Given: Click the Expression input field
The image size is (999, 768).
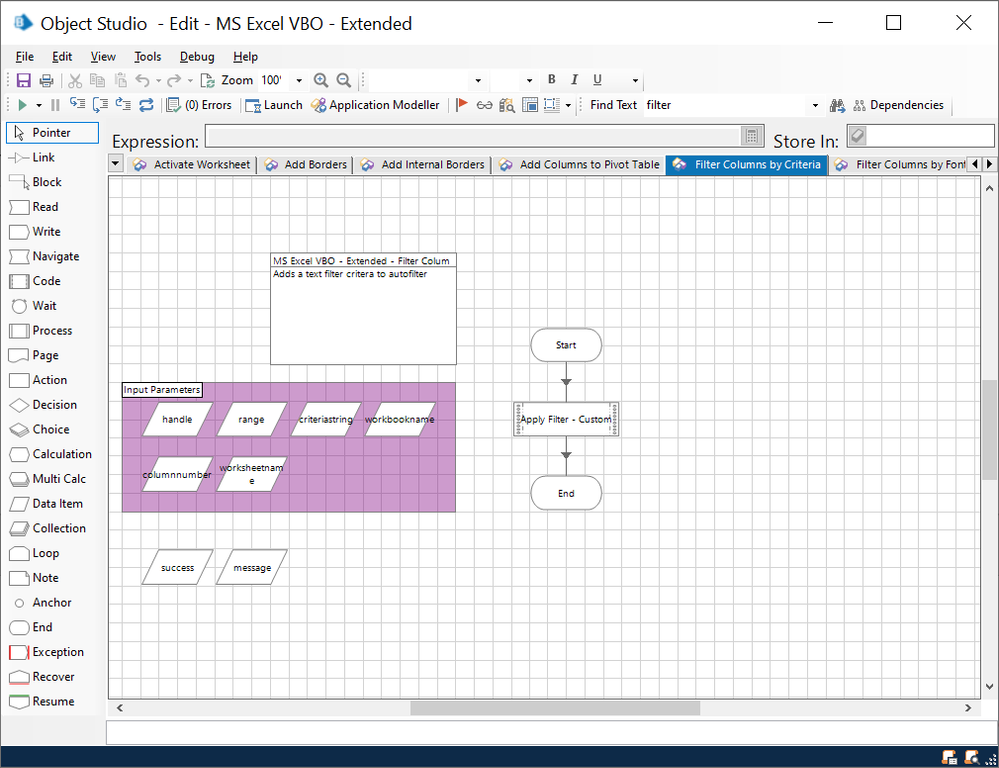Looking at the screenshot, I should 473,136.
